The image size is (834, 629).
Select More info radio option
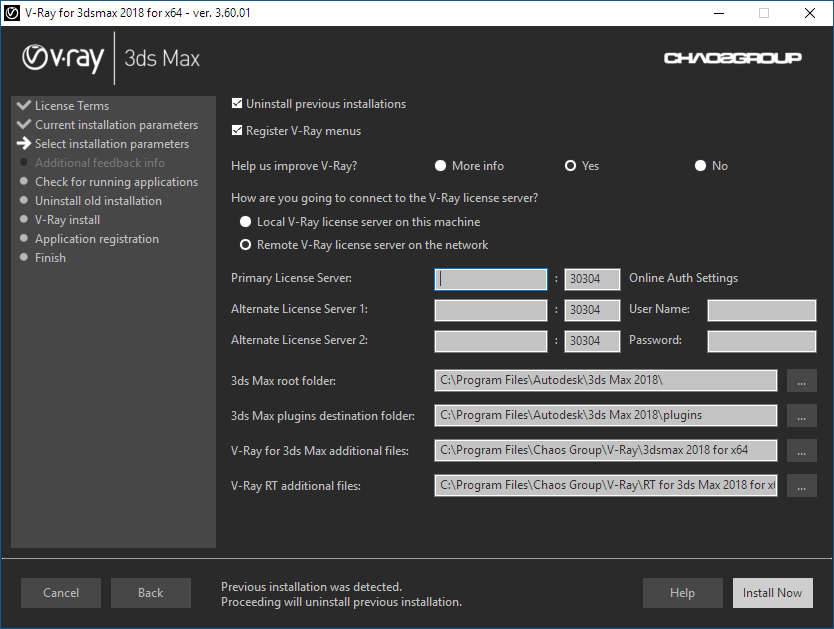pos(440,165)
